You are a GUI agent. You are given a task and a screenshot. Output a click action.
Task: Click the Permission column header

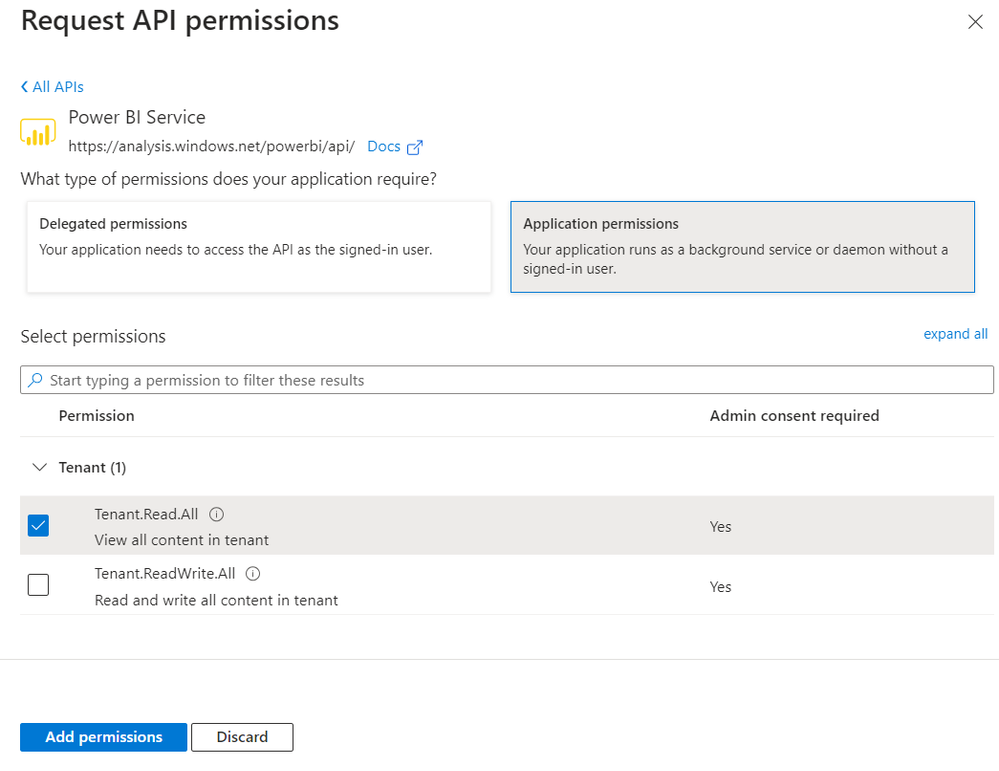(x=96, y=415)
